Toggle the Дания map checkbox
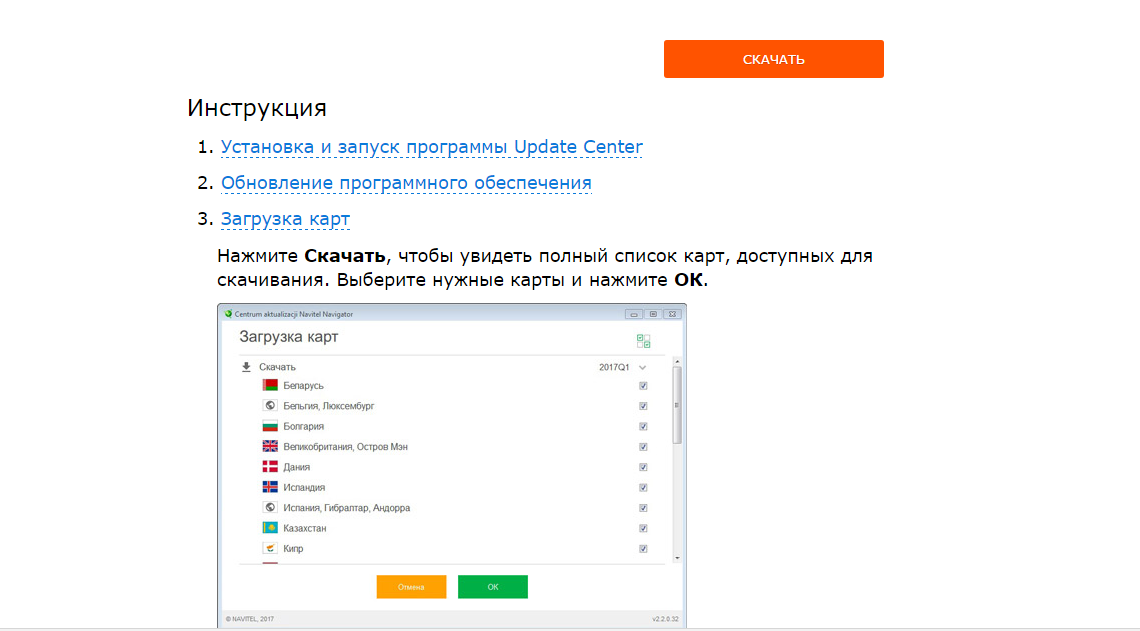Image resolution: width=1140 pixels, height=631 pixels. (643, 467)
